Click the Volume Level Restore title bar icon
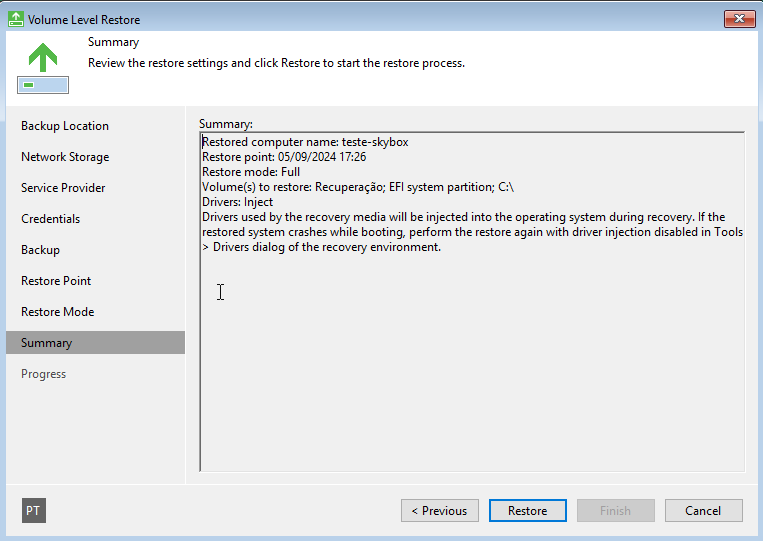 click(16, 19)
